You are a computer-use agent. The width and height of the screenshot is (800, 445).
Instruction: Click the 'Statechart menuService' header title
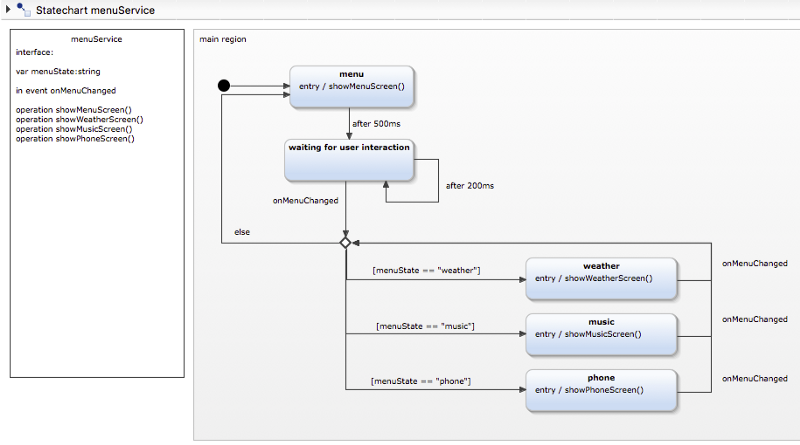95,10
